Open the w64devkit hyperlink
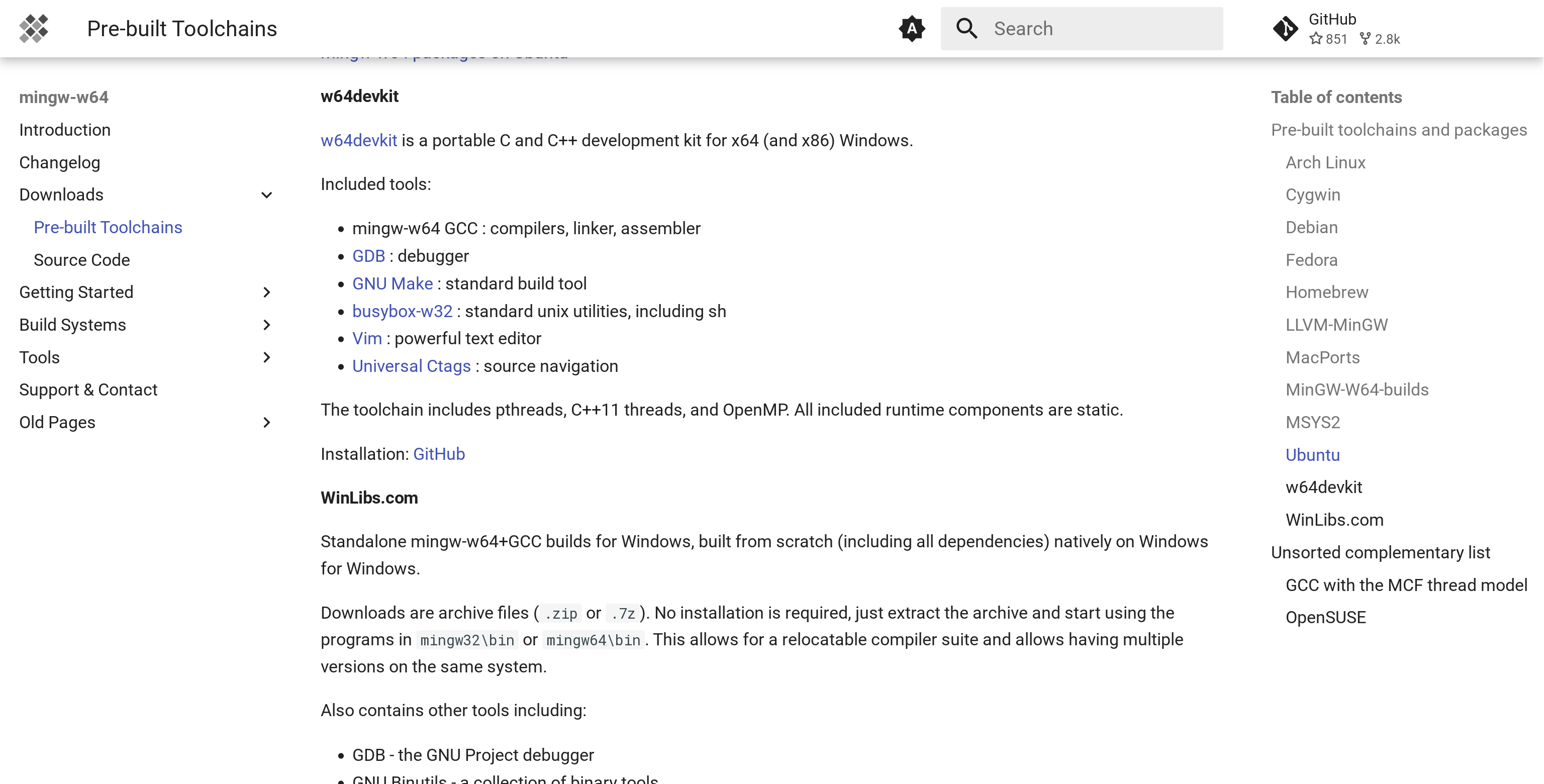This screenshot has width=1544, height=784. pos(358,140)
